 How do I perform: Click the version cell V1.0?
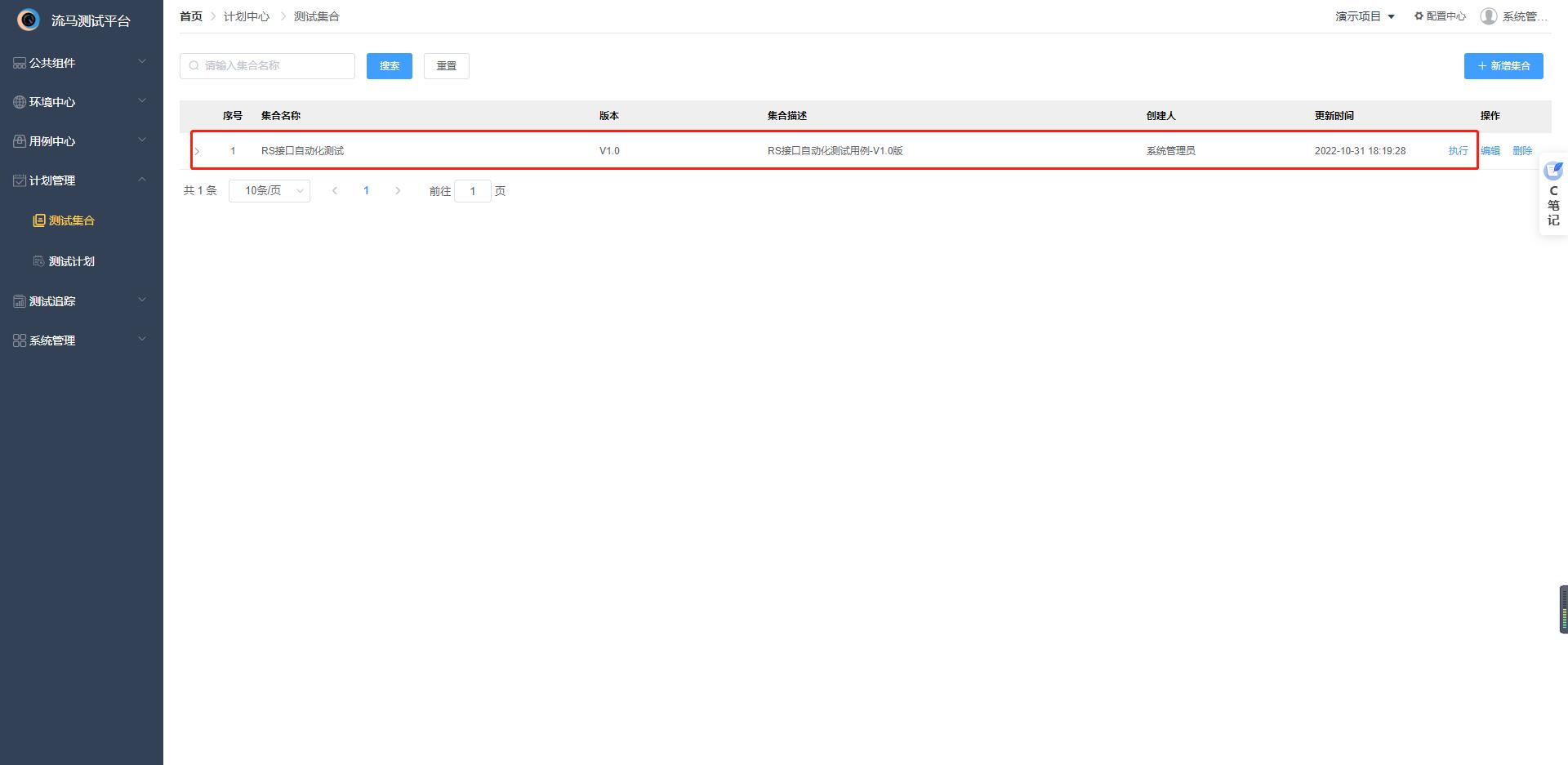(609, 151)
